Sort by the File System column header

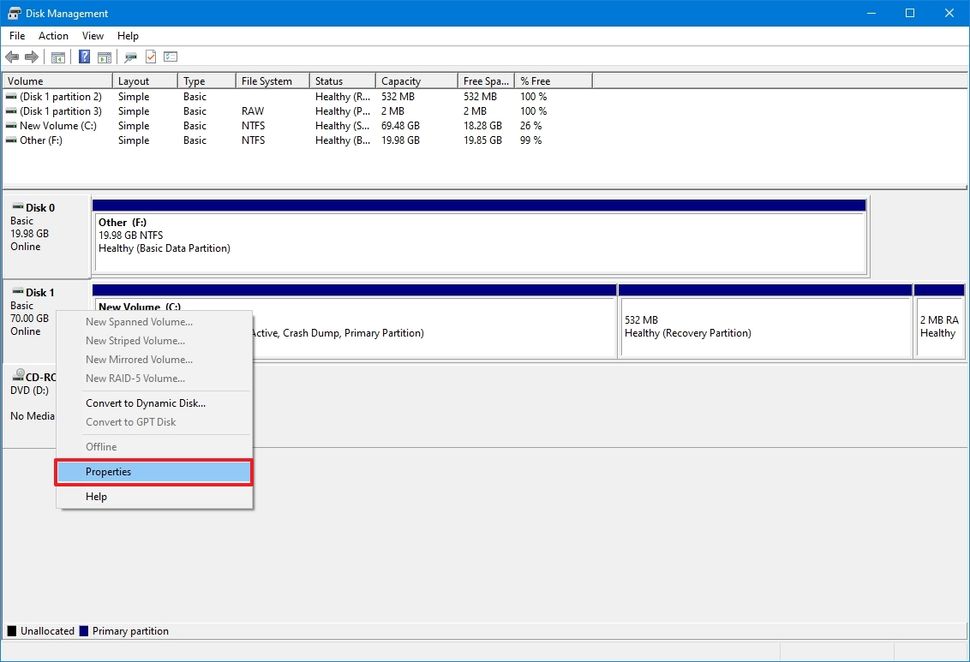tap(266, 81)
